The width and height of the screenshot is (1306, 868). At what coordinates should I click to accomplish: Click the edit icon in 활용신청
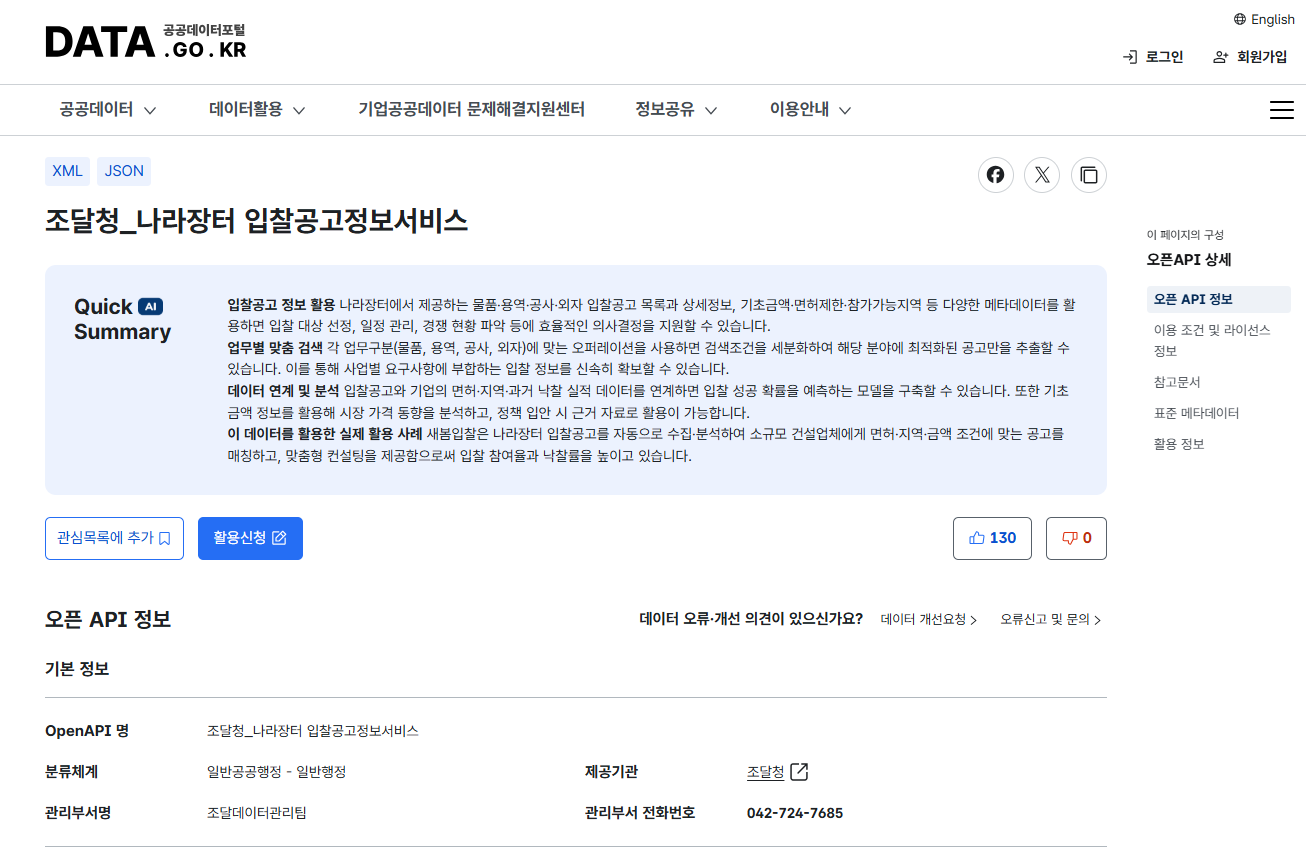click(x=279, y=538)
